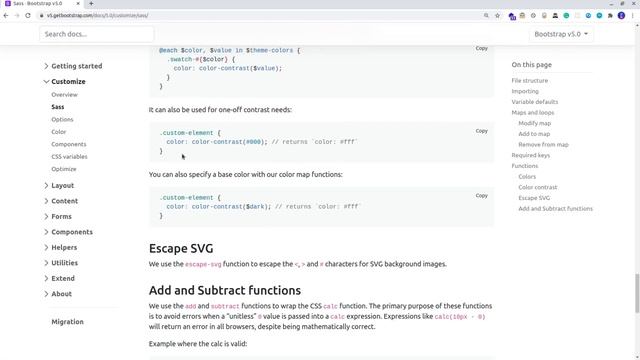Open the Migration page link
This screenshot has width=640, height=360.
click(x=67, y=322)
